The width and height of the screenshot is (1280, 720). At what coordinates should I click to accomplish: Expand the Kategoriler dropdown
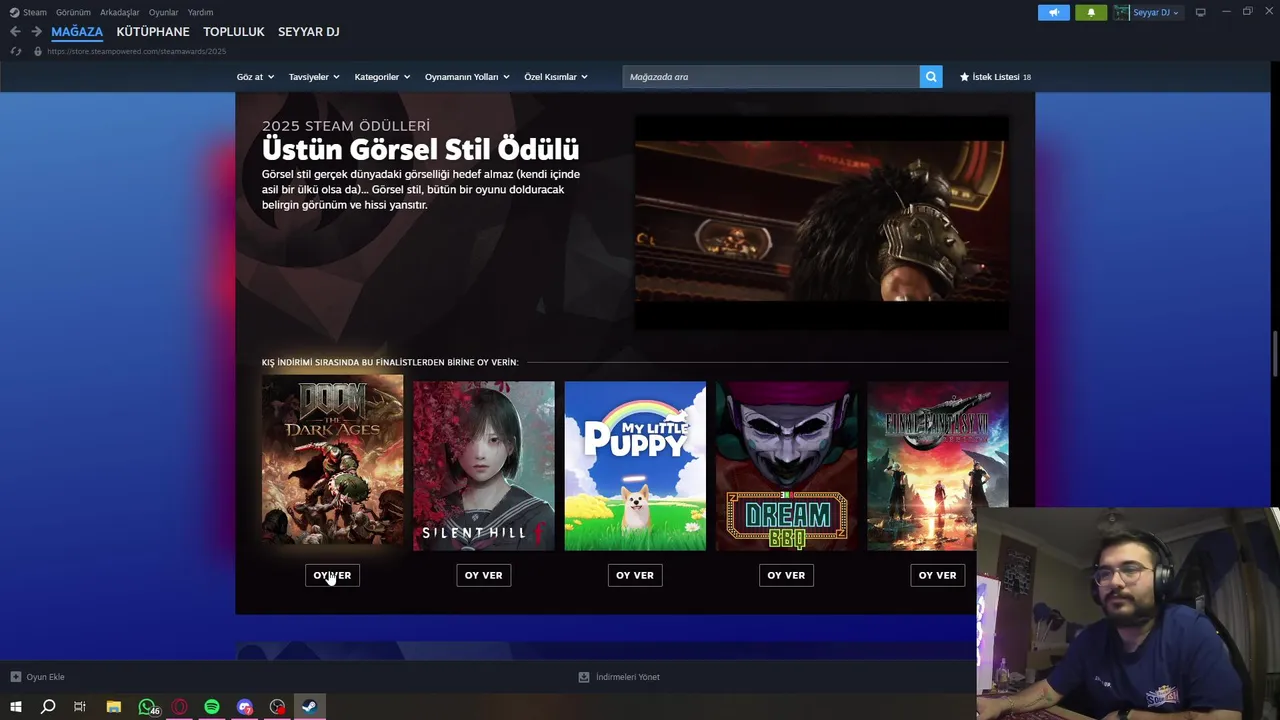(383, 77)
